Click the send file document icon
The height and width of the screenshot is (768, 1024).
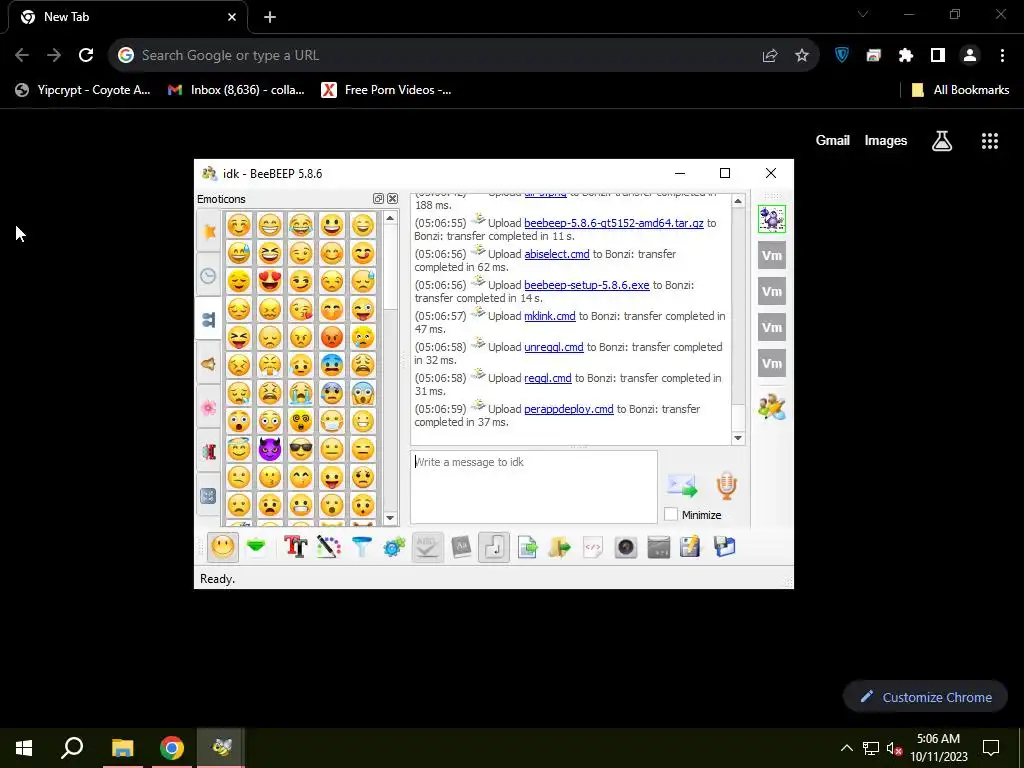(527, 547)
